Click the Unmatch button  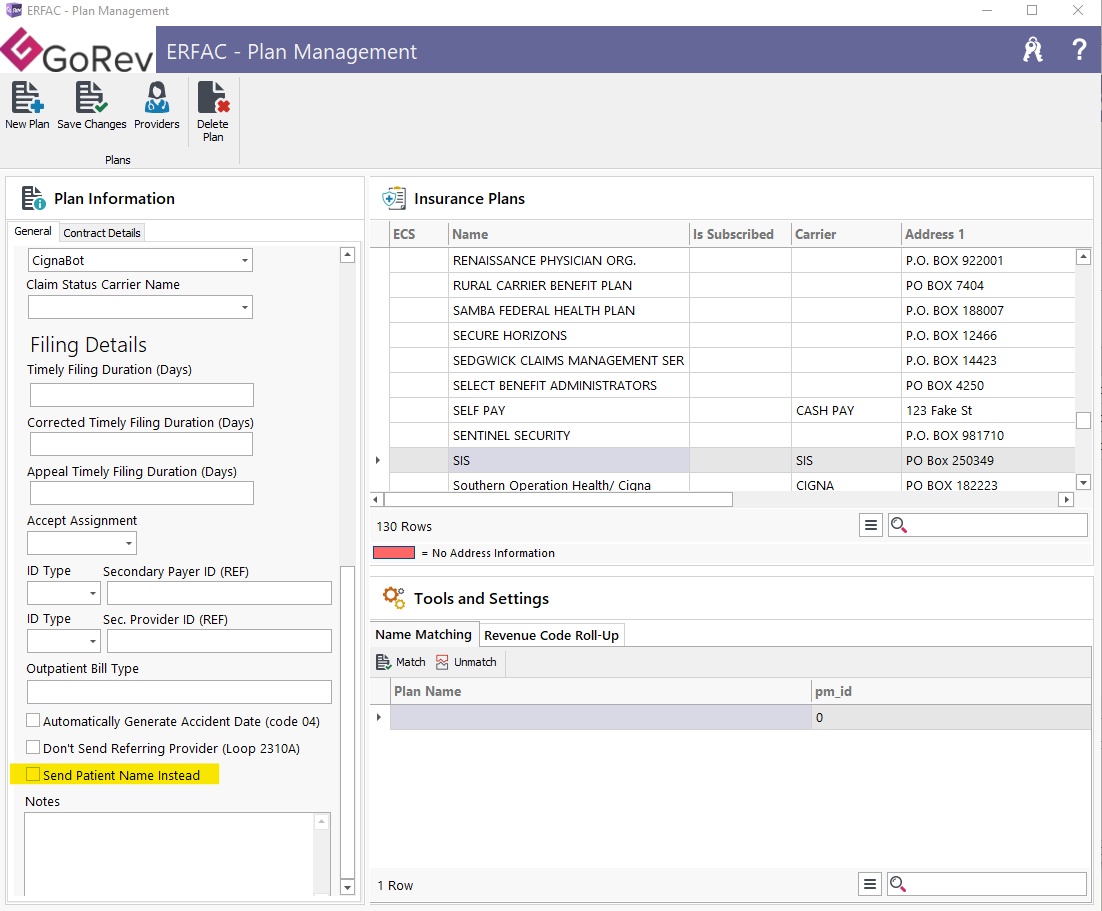pos(466,662)
